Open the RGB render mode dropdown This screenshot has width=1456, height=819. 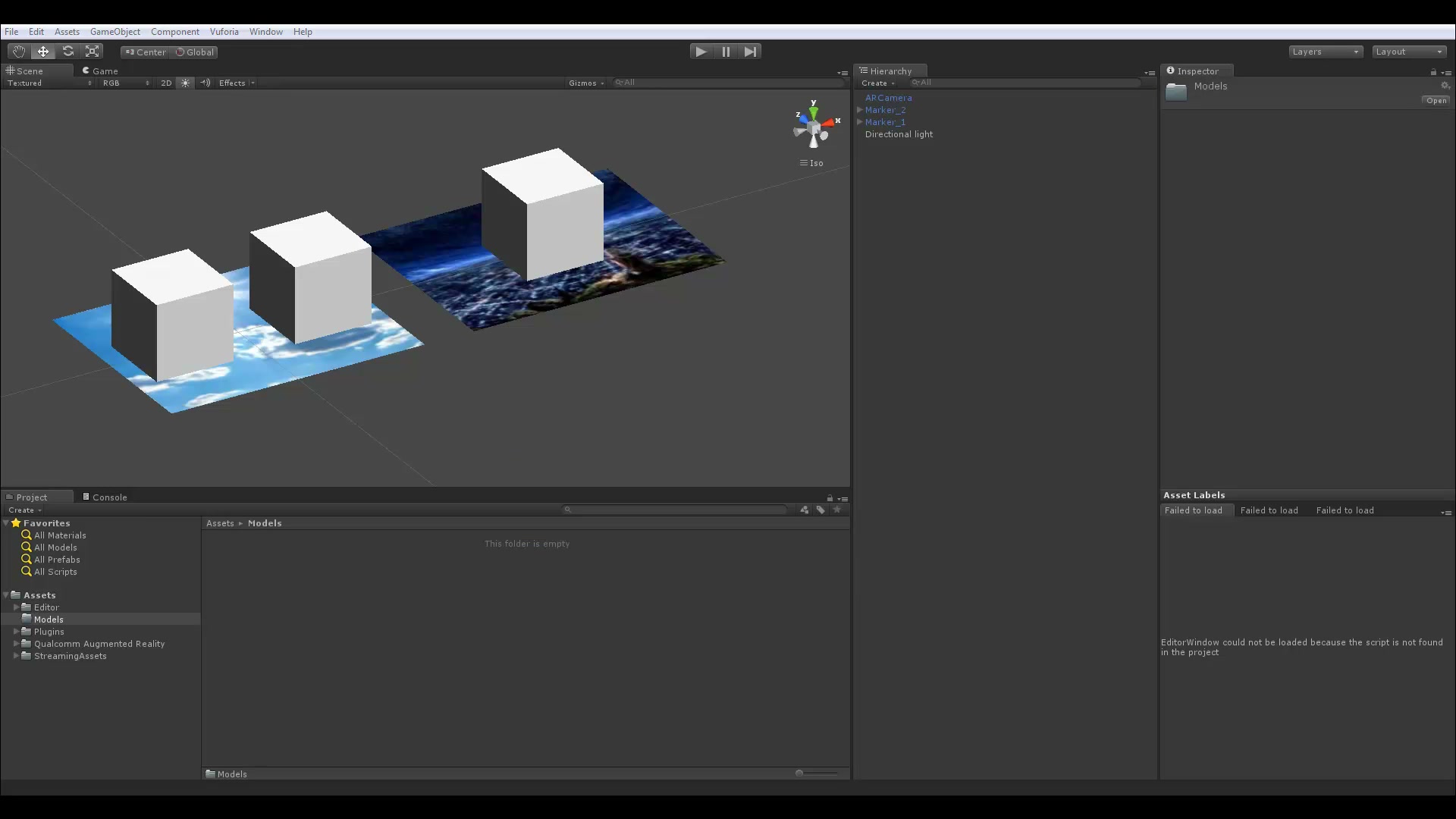(x=126, y=83)
